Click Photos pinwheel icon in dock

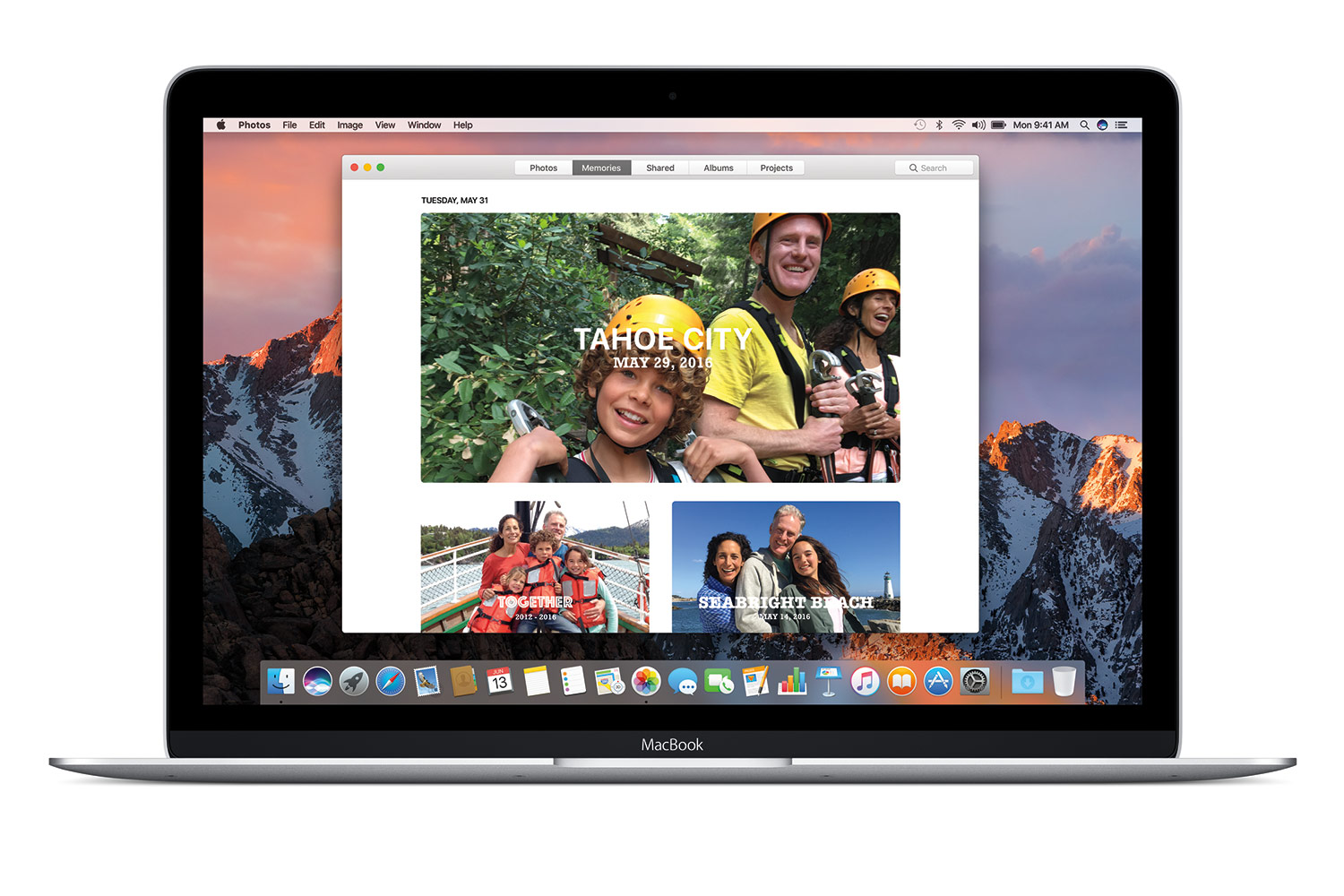click(x=646, y=681)
